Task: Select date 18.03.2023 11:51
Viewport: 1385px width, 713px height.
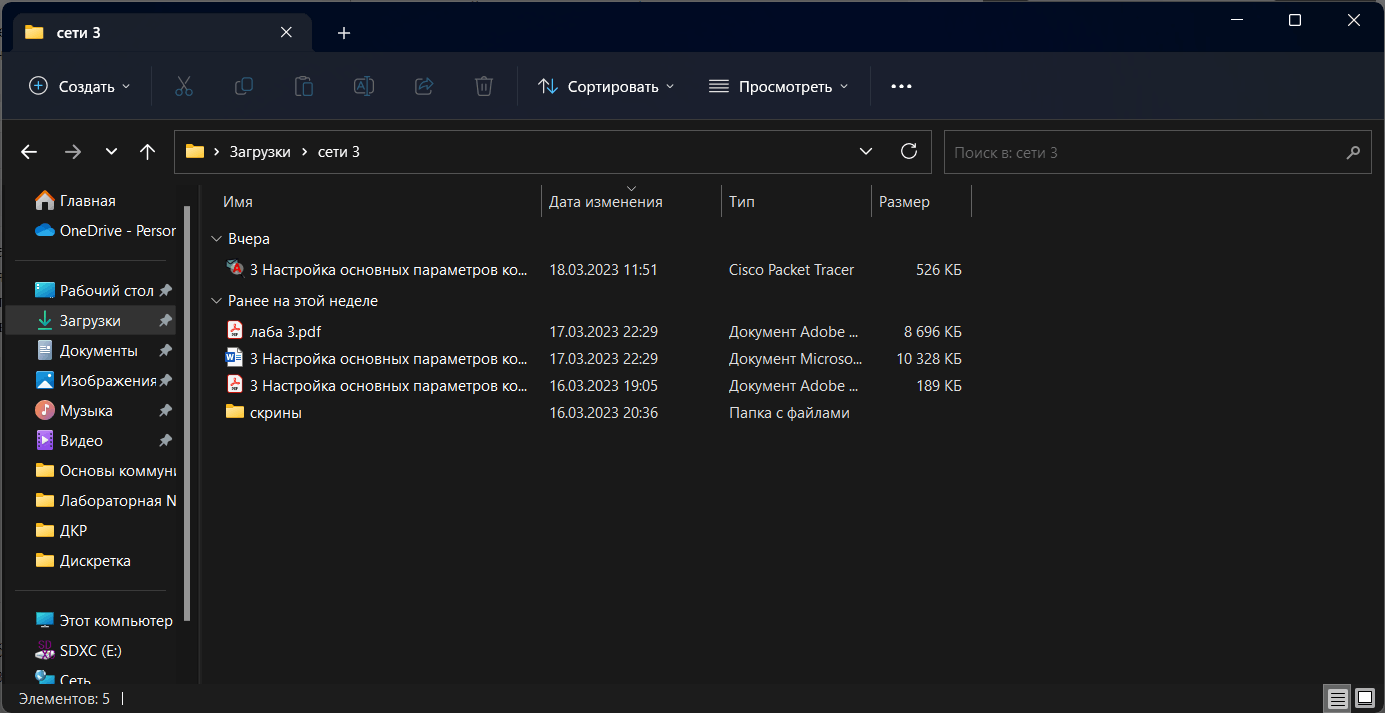Action: coord(603,269)
